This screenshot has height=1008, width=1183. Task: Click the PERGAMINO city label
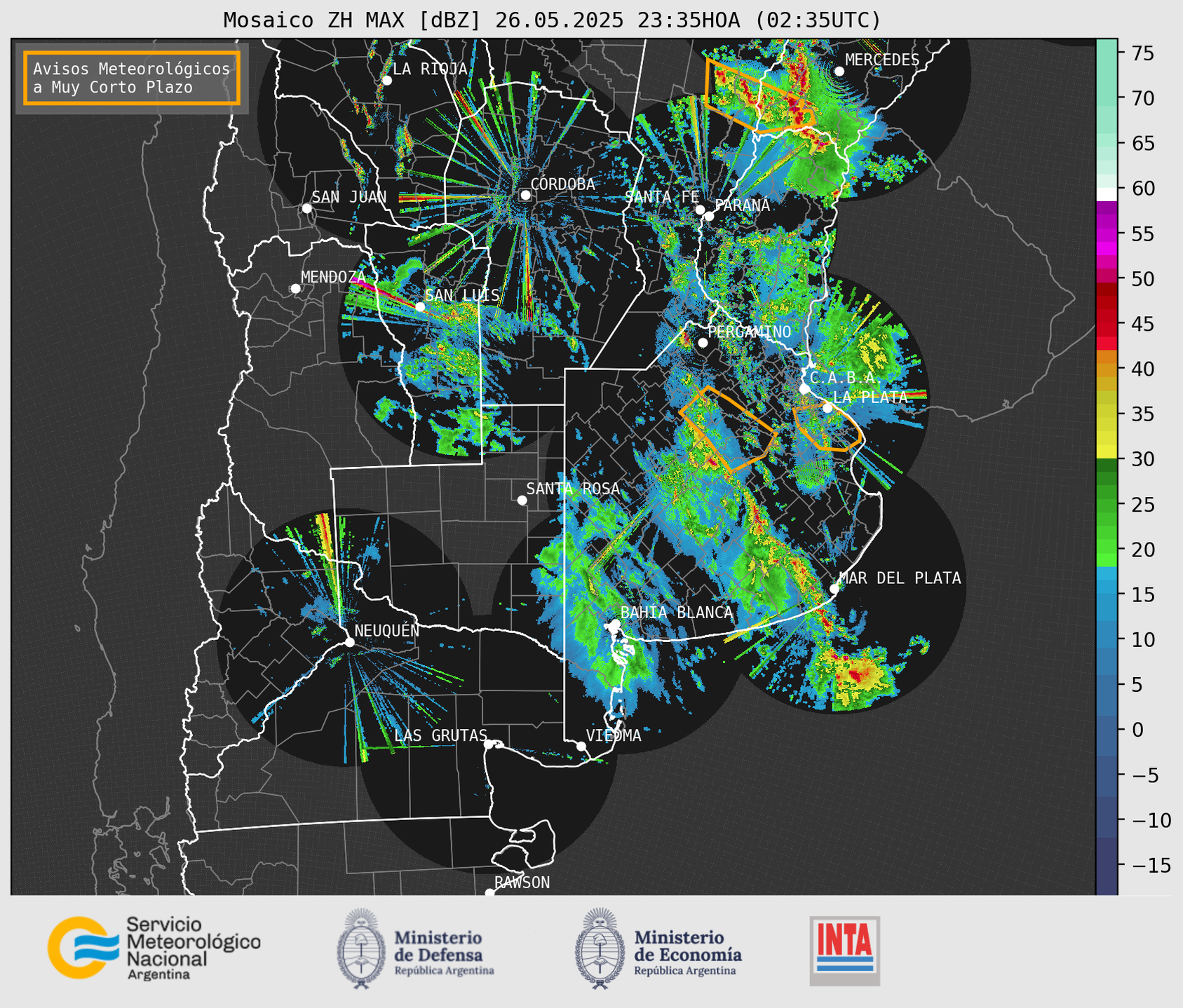tap(749, 332)
